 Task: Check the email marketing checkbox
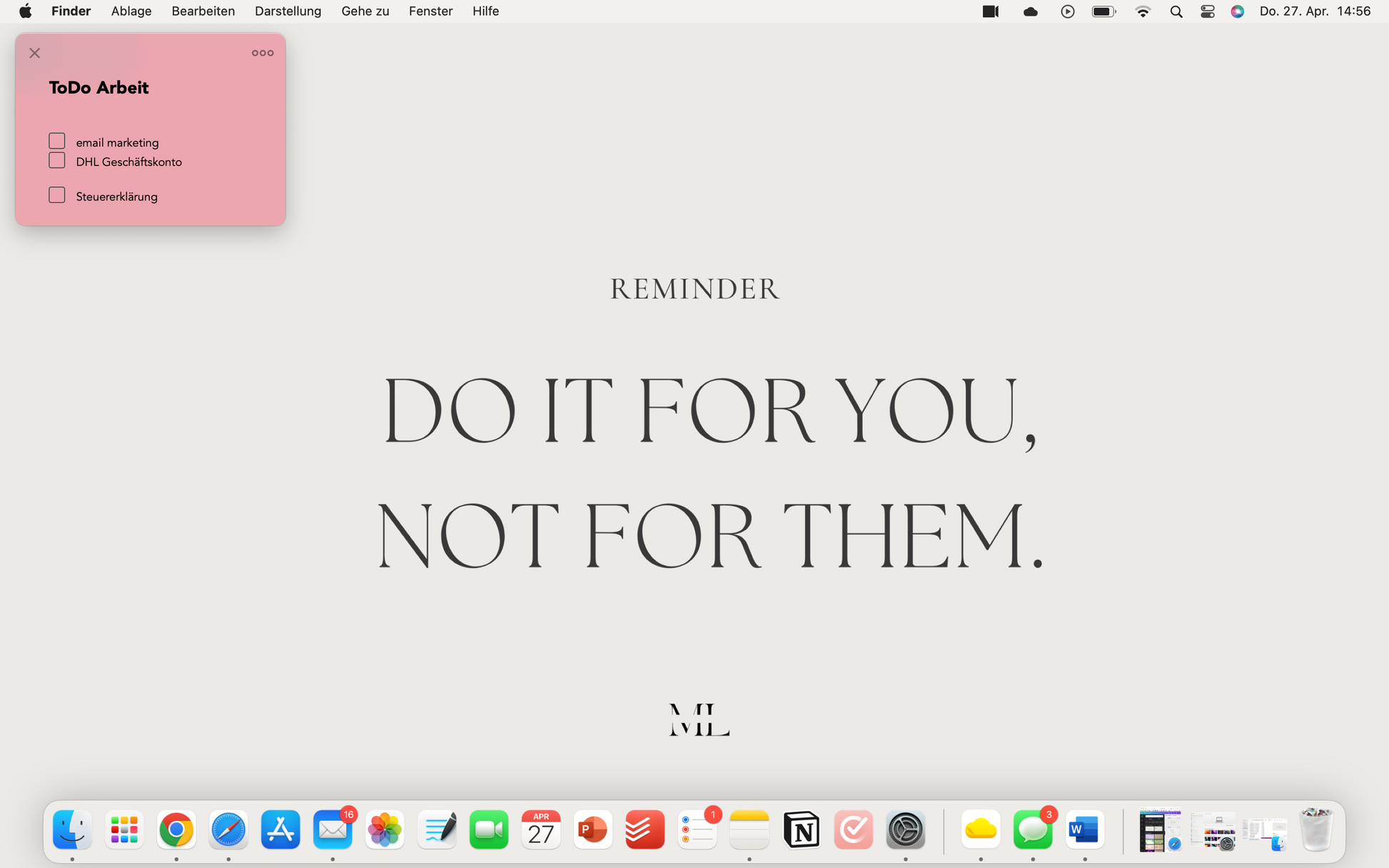coord(57,141)
